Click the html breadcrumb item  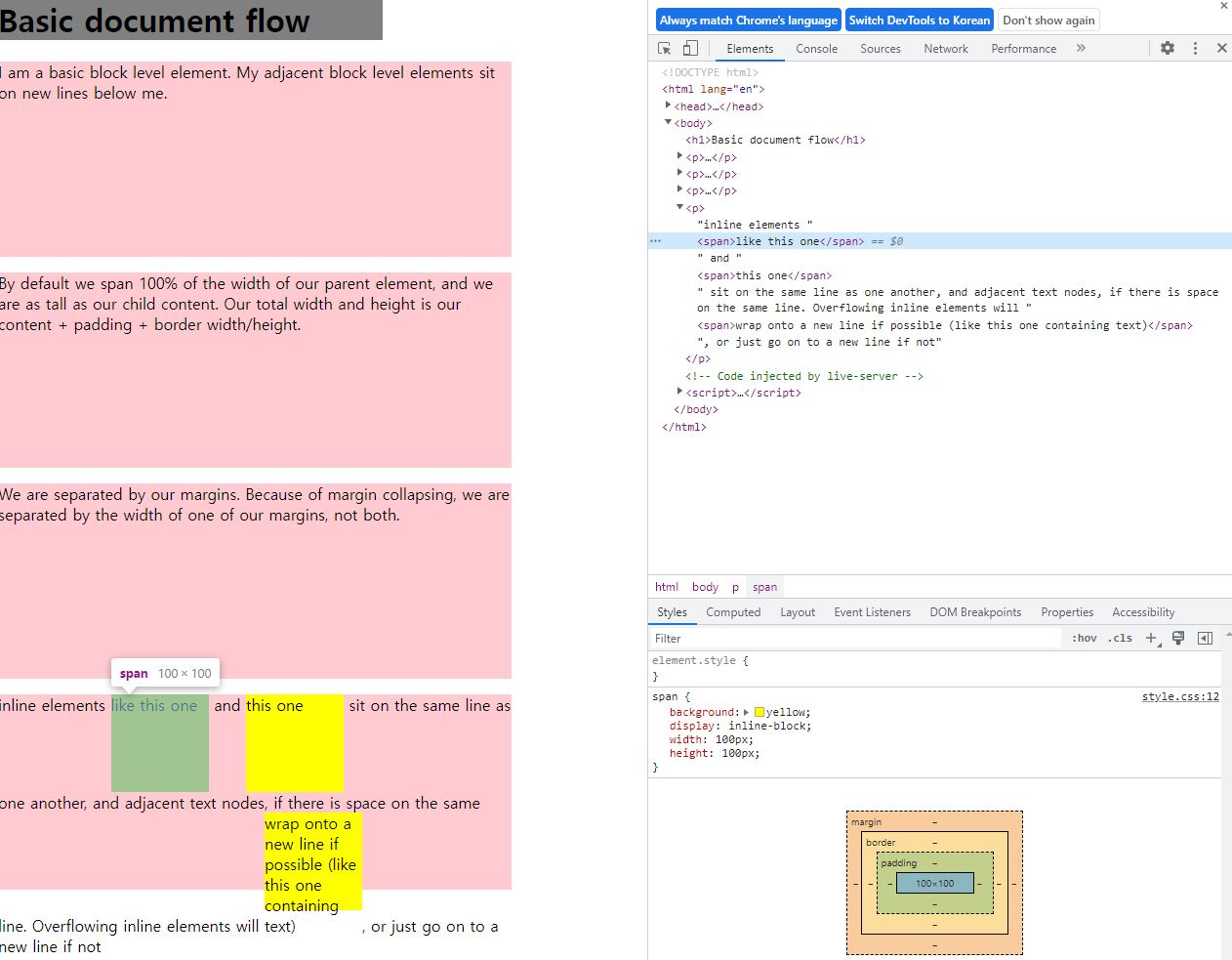tap(667, 587)
